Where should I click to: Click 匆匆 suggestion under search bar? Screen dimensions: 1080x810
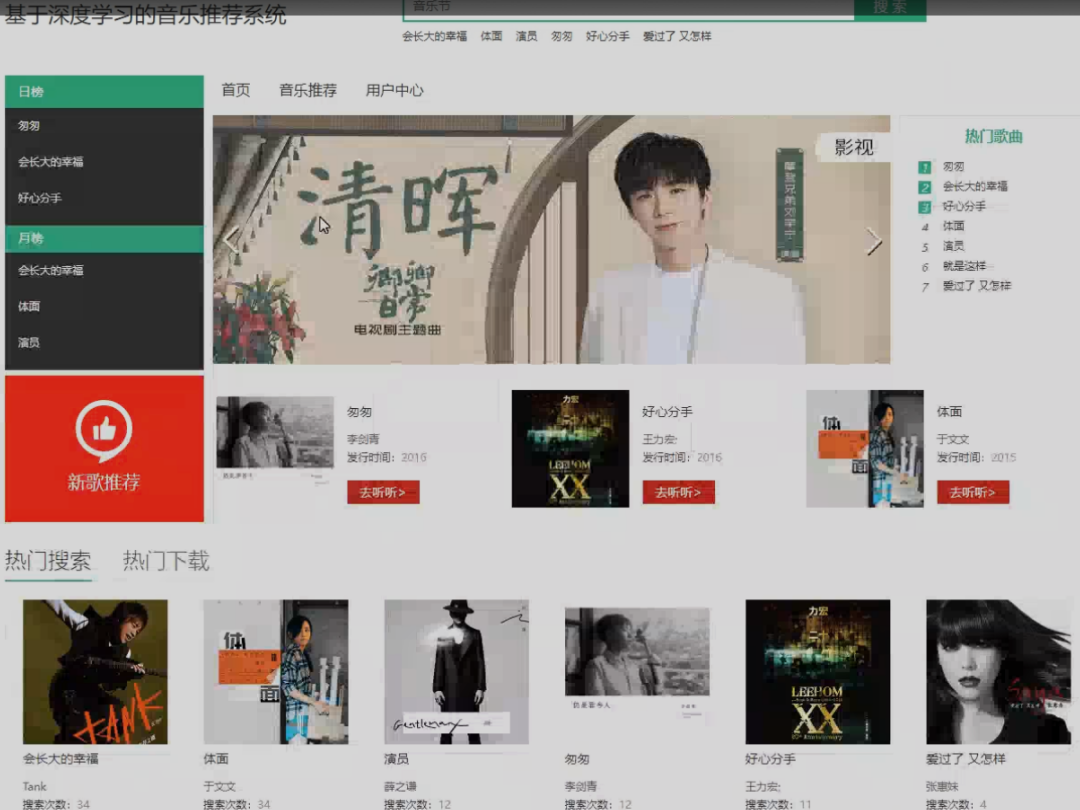(x=561, y=36)
